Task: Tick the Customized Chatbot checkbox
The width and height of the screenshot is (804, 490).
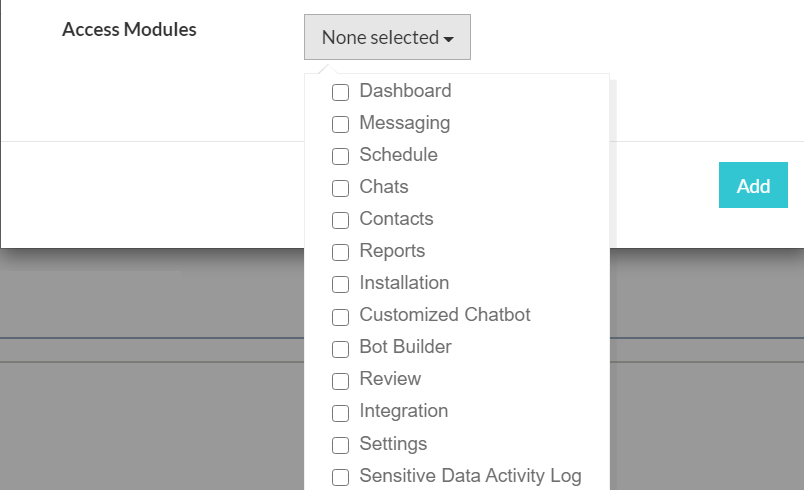Action: (341, 316)
